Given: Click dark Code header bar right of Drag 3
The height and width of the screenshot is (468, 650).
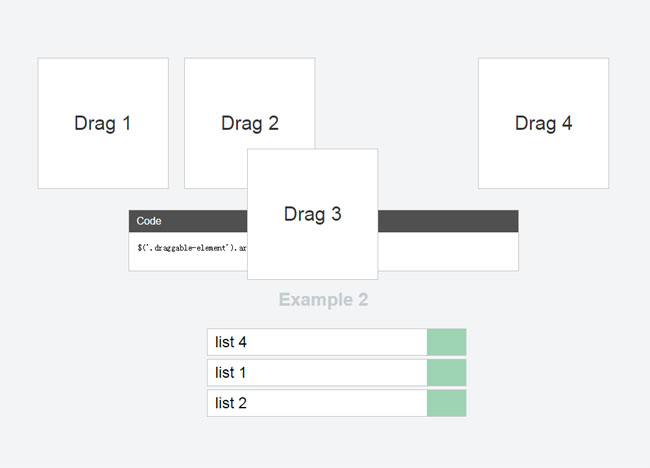Looking at the screenshot, I should [x=447, y=221].
